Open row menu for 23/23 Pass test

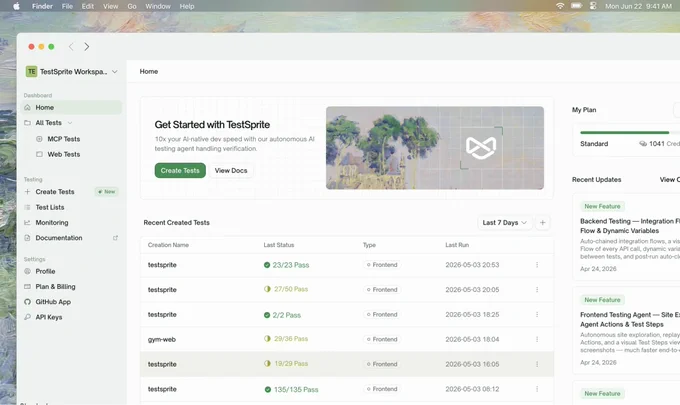point(537,265)
